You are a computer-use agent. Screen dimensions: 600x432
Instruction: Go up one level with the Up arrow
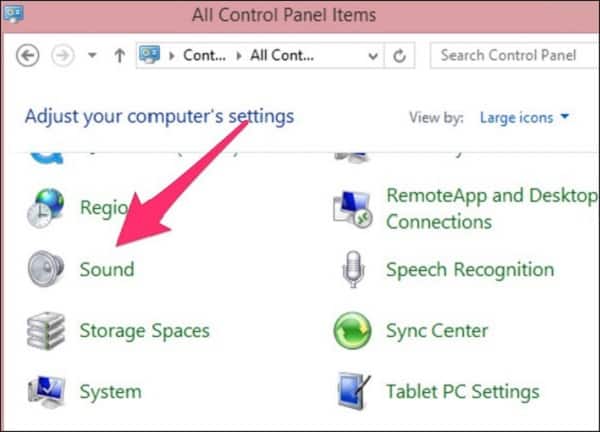(x=120, y=56)
